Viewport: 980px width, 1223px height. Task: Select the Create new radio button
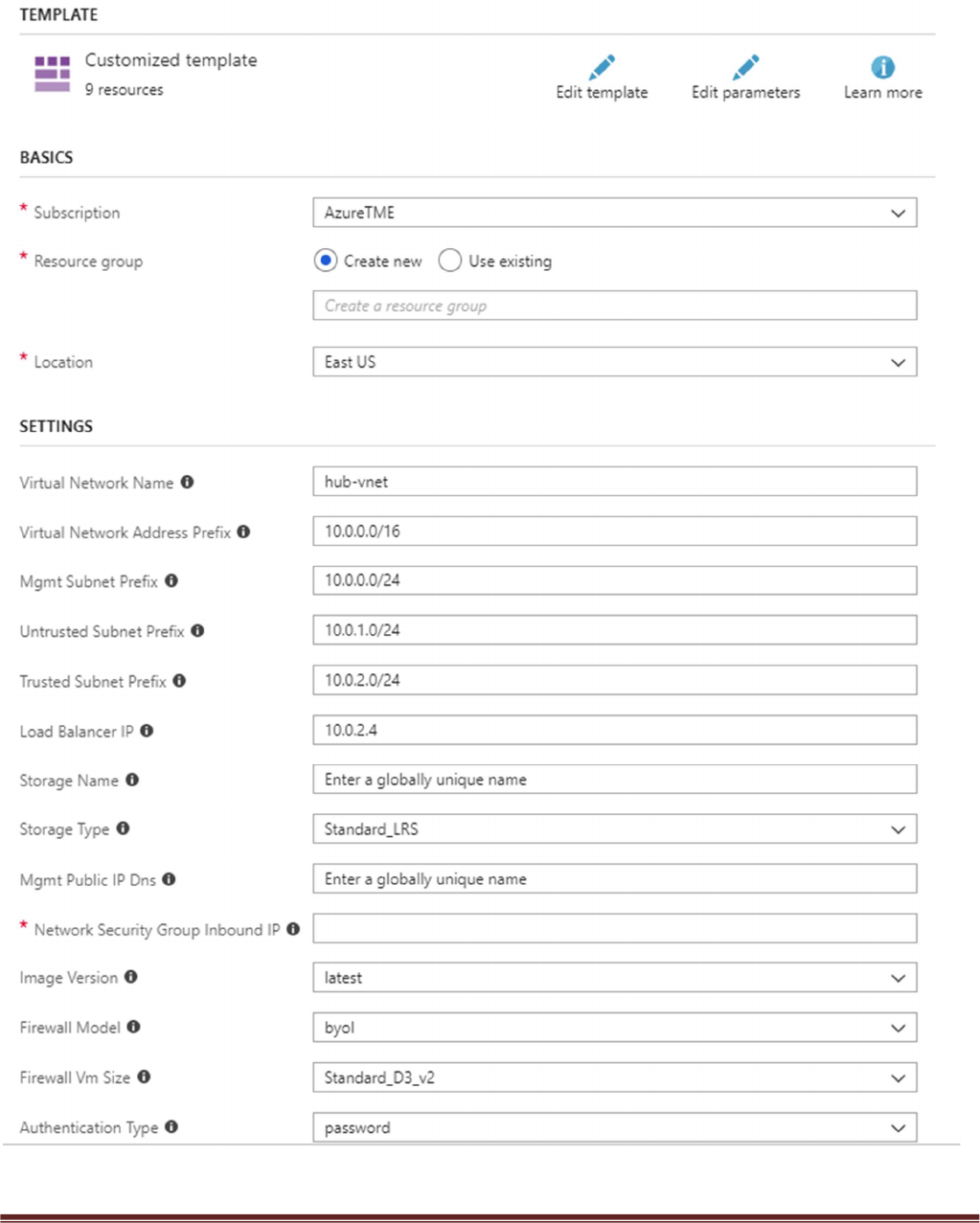pyautogui.click(x=326, y=260)
